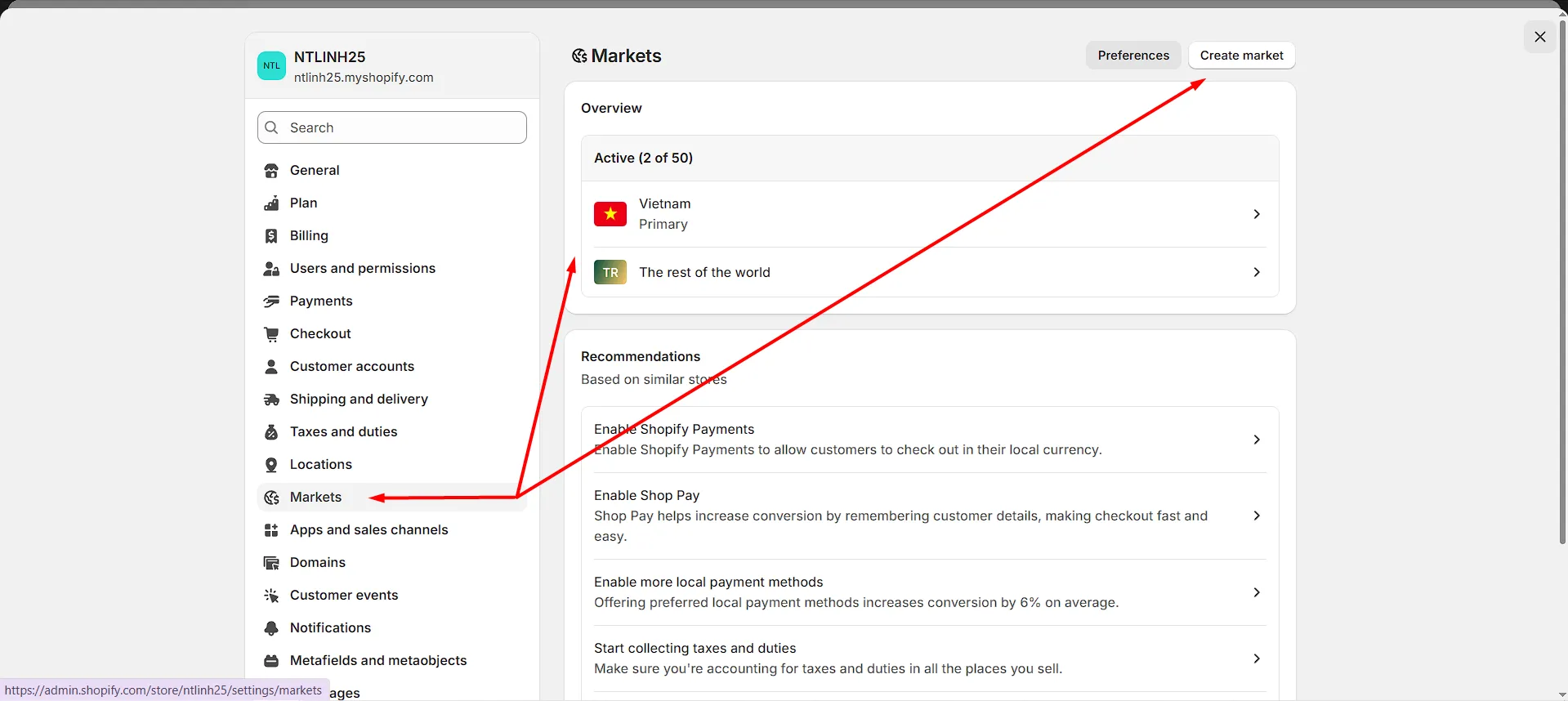Screen dimensions: 1568x701
Task: Open market Preferences
Action: pos(1132,56)
